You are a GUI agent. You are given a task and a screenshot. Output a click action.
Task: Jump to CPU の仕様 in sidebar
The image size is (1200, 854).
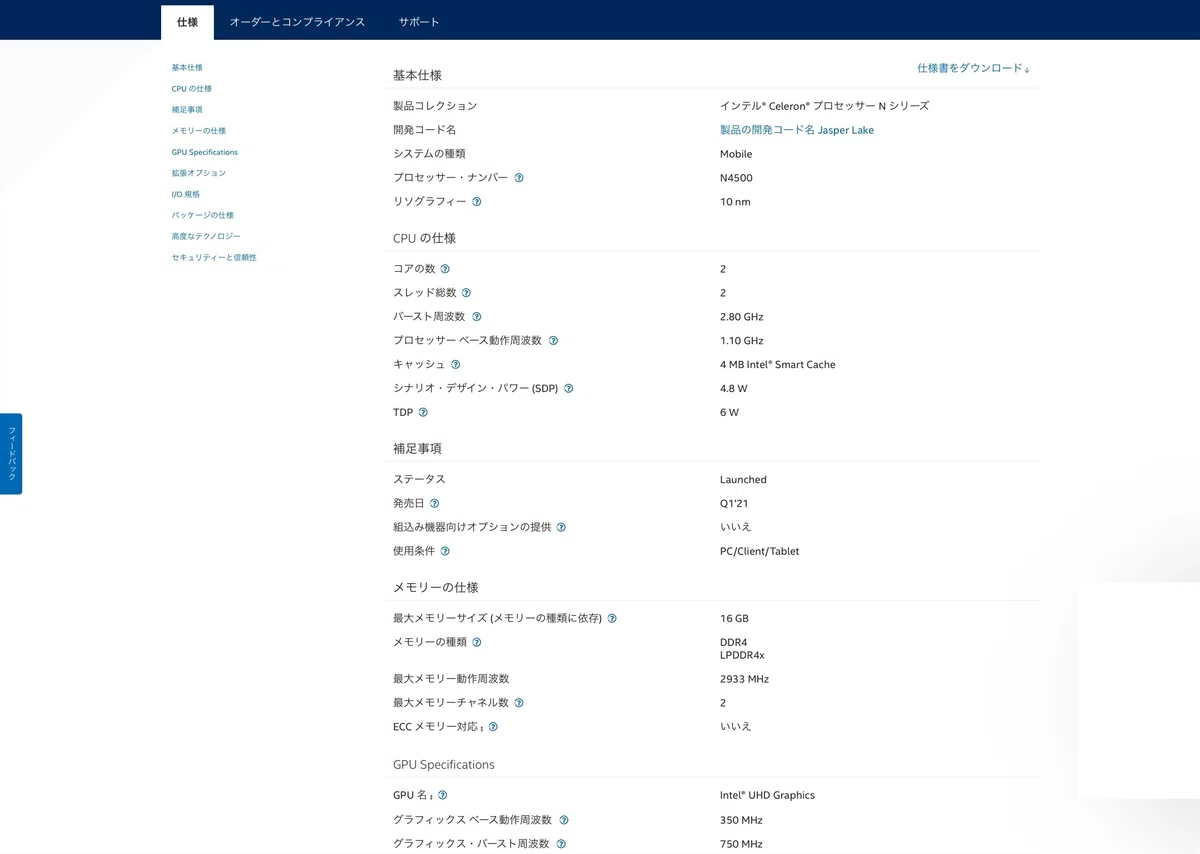click(x=192, y=89)
